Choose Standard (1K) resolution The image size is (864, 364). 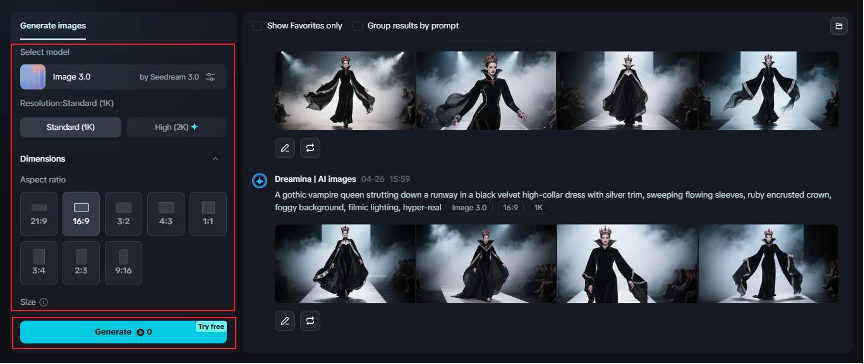click(71, 127)
